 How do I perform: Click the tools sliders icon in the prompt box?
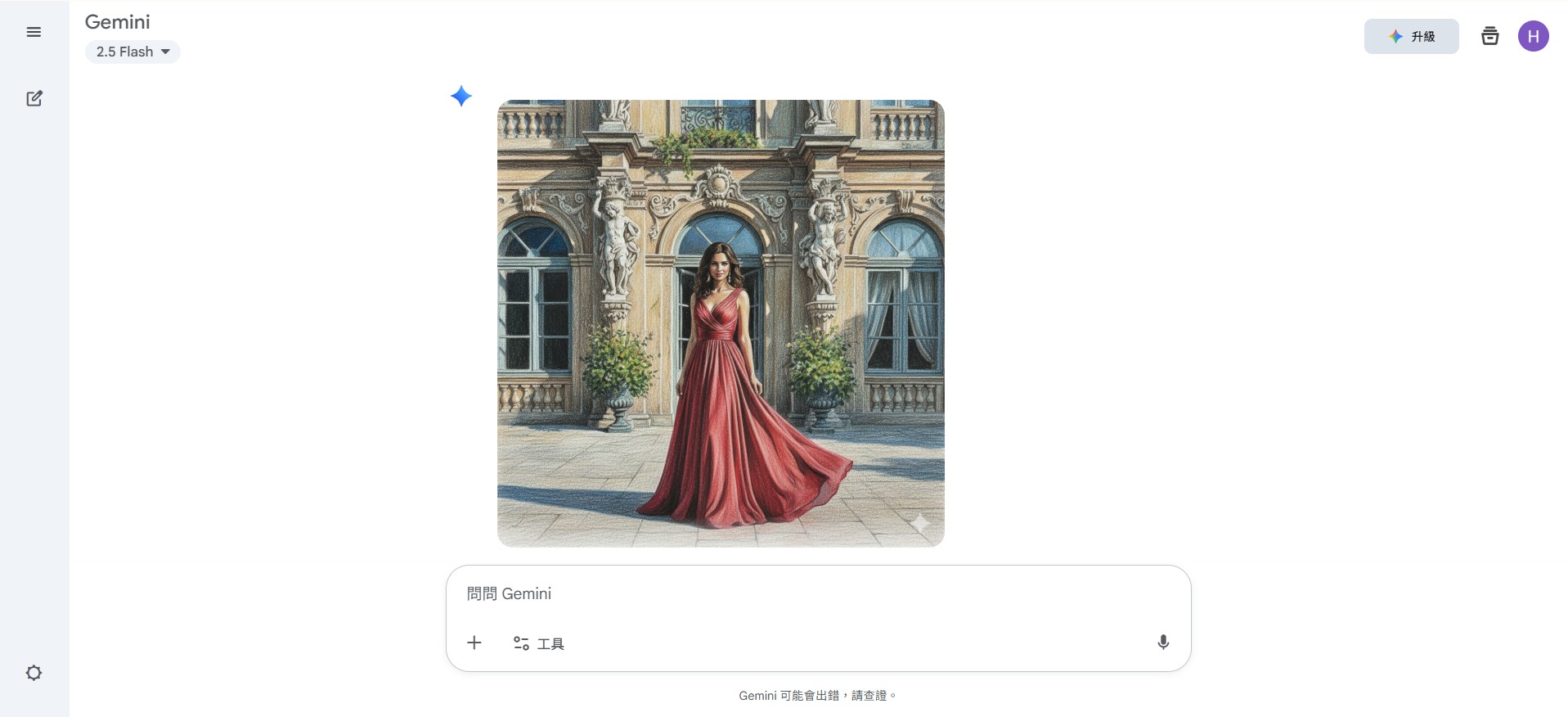point(521,643)
